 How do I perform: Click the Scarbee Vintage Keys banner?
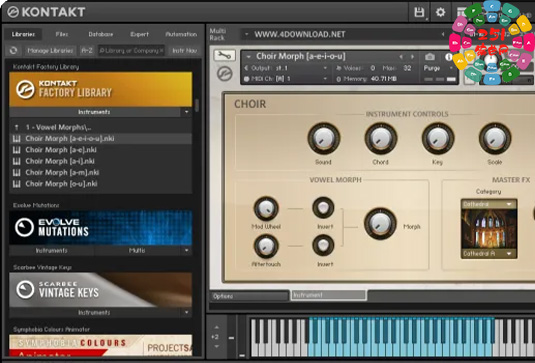101,290
